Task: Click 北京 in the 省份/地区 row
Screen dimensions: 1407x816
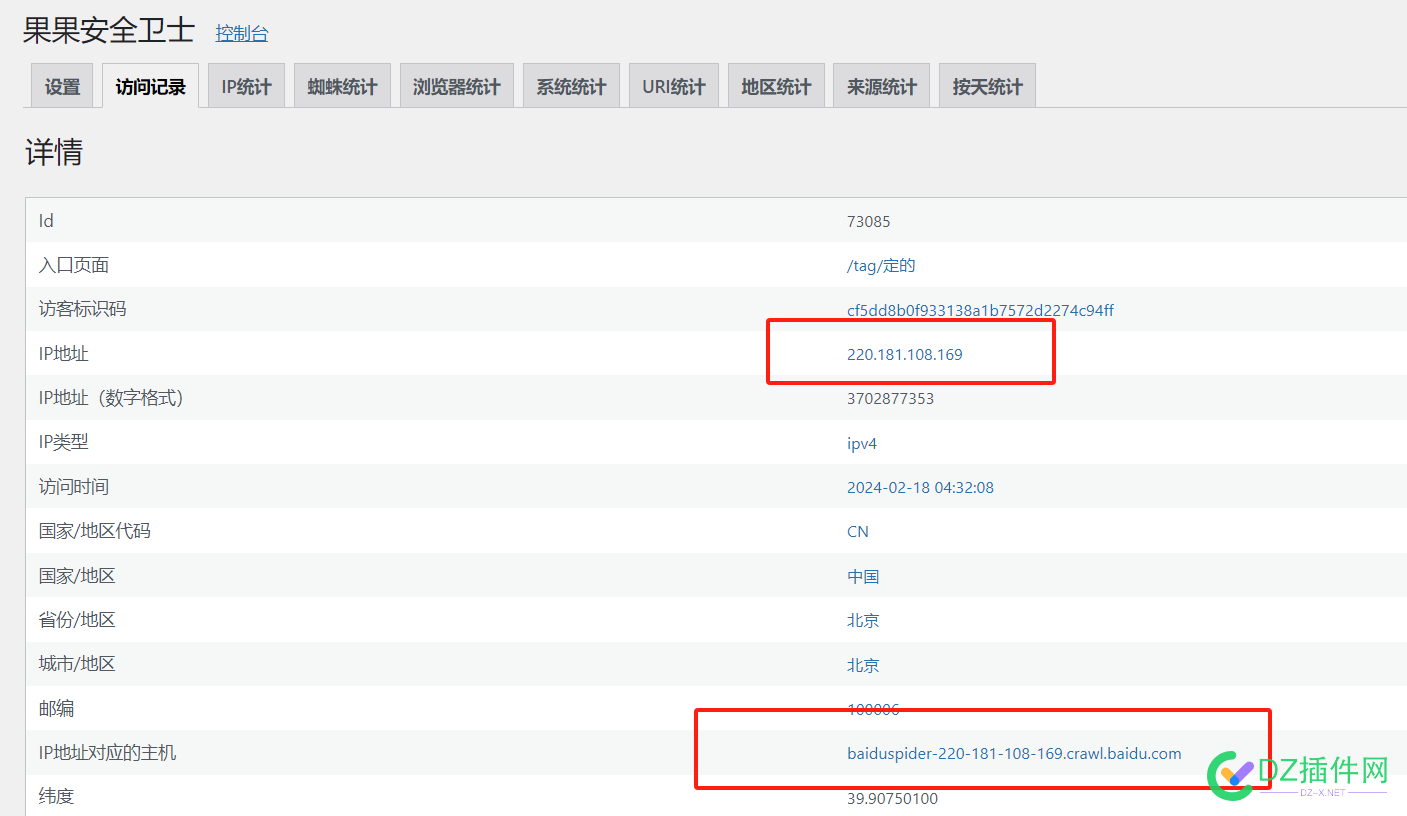Action: pyautogui.click(x=863, y=621)
